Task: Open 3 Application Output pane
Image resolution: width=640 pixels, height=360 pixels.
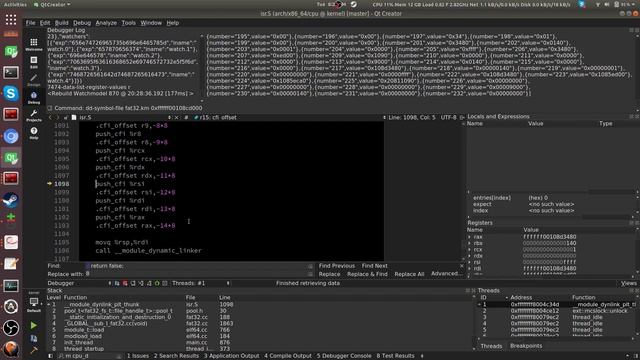Action: [x=231, y=356]
